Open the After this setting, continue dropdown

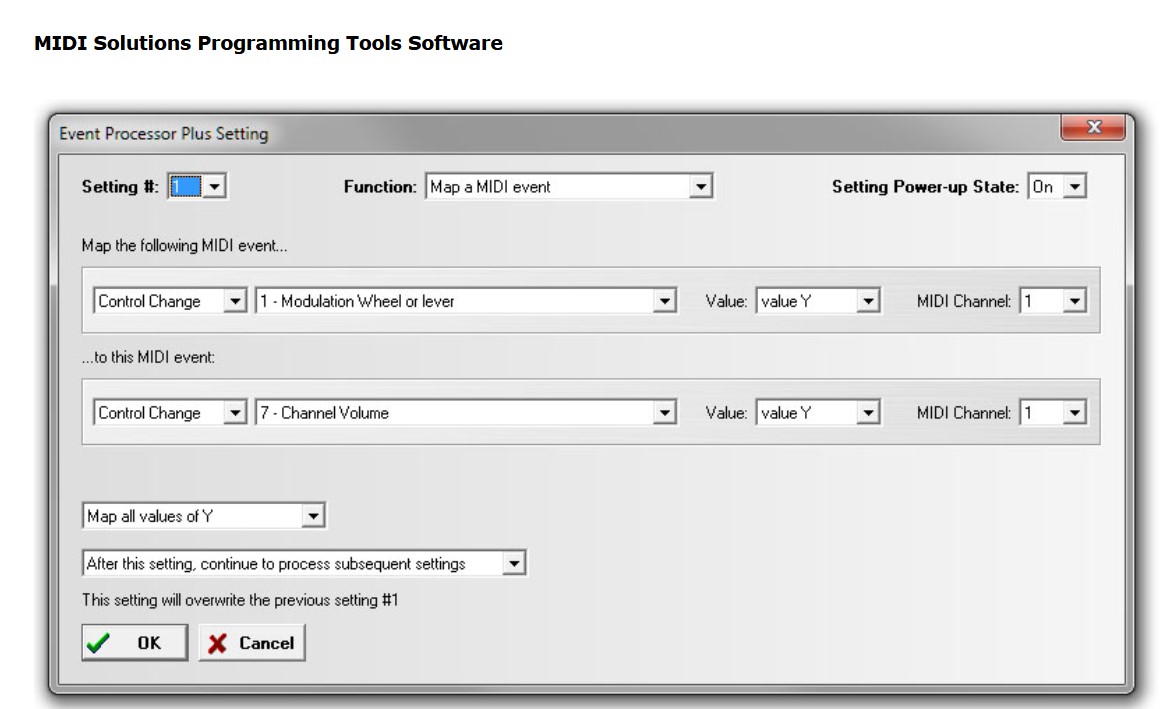point(304,563)
